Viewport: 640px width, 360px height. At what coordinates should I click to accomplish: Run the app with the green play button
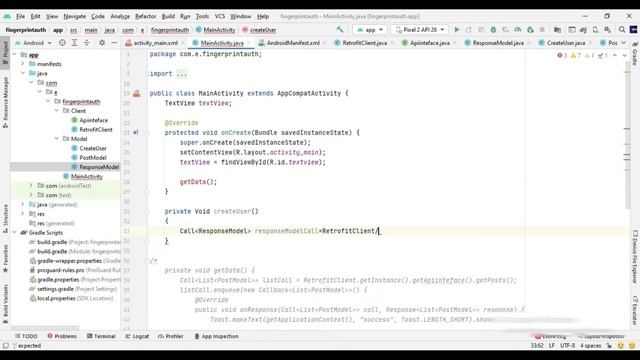[x=457, y=30]
